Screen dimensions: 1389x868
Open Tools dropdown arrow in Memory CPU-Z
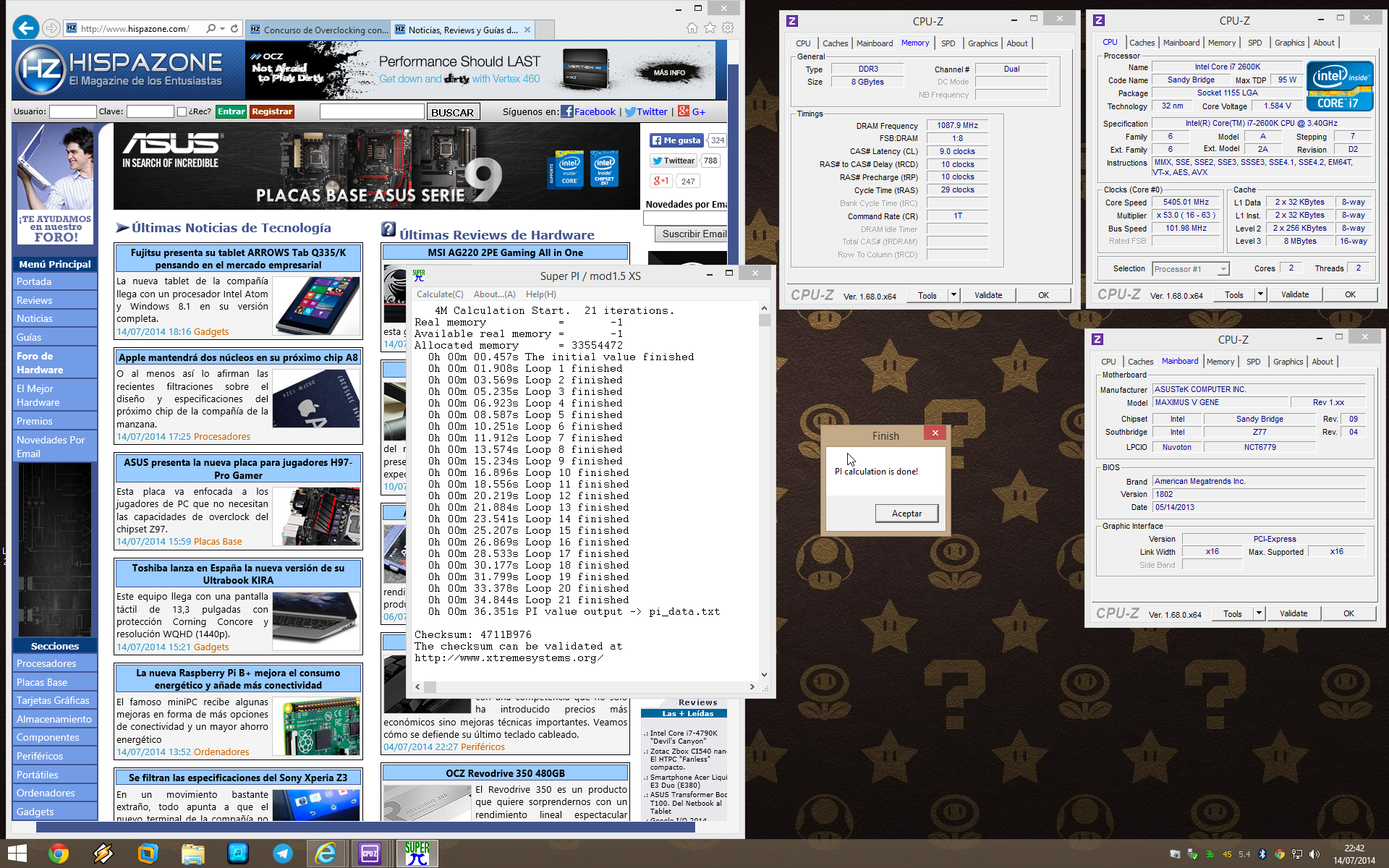(953, 295)
